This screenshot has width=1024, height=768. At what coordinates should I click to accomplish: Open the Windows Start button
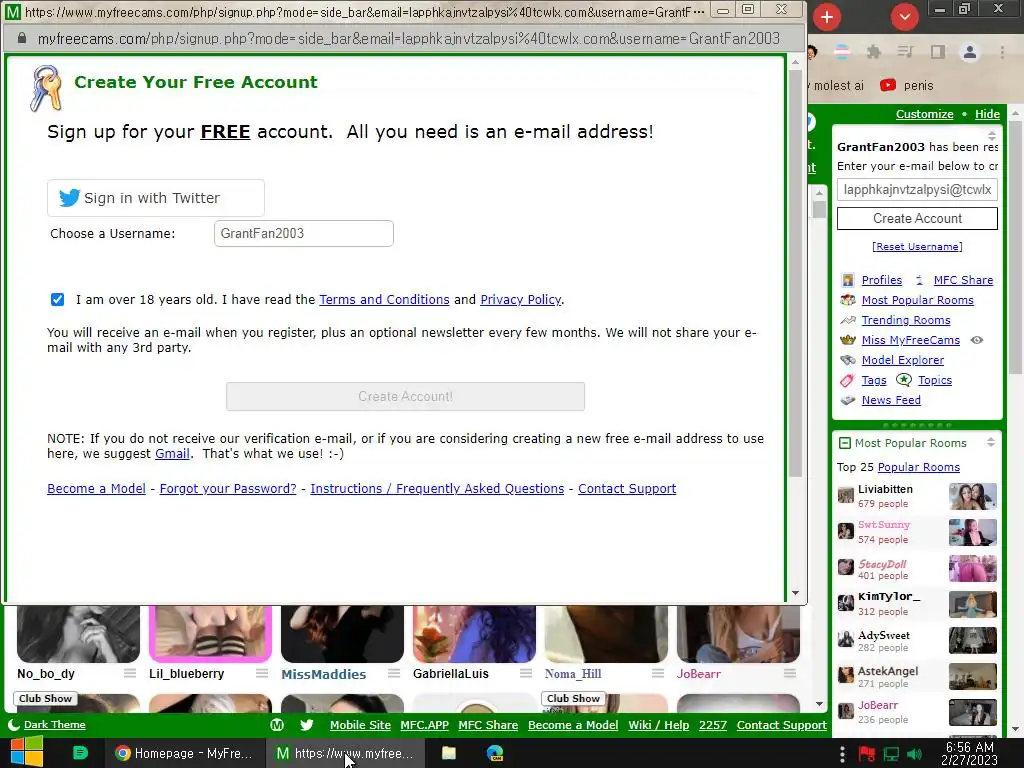coord(26,752)
